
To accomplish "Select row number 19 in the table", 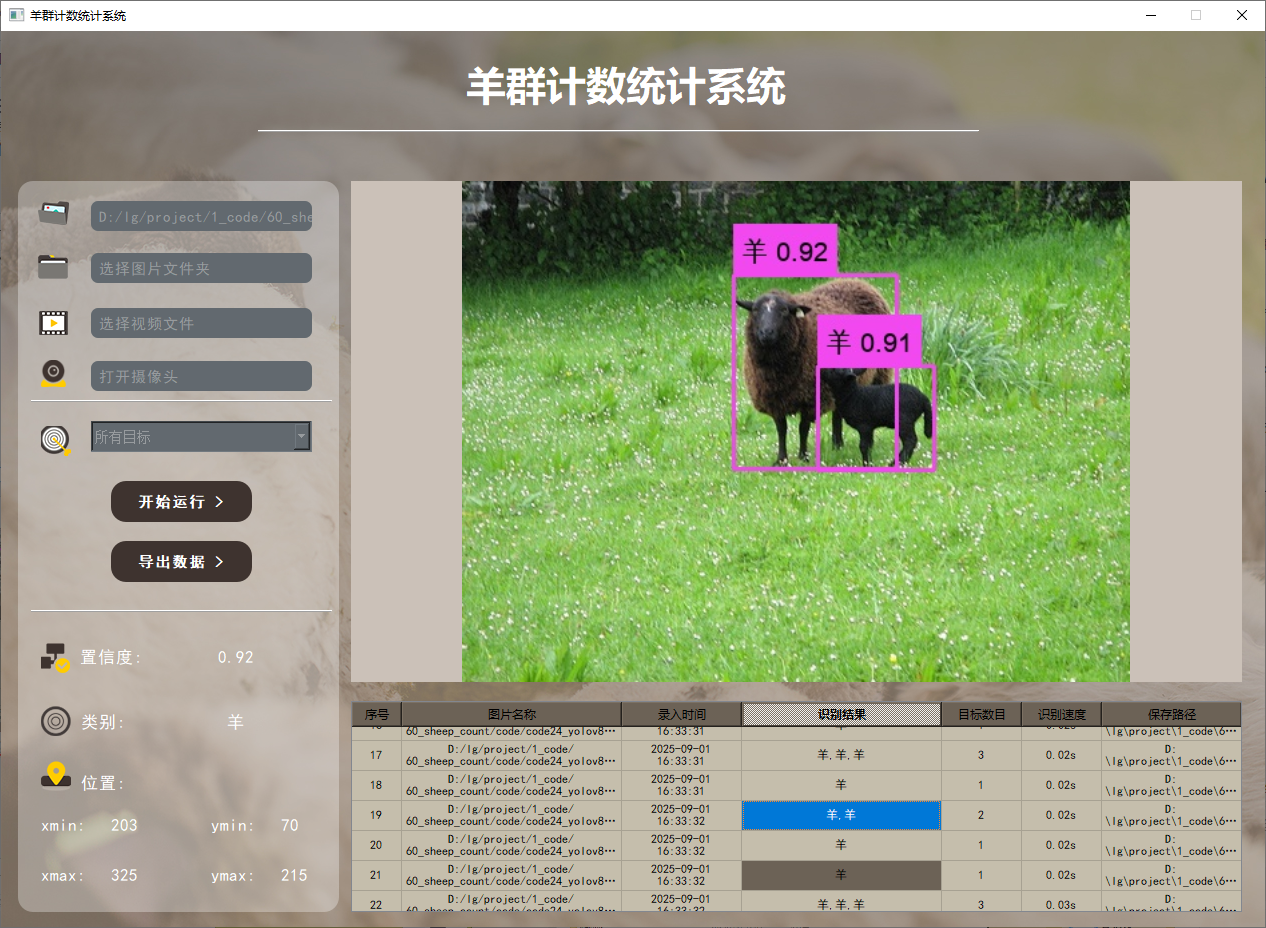I will [x=377, y=815].
